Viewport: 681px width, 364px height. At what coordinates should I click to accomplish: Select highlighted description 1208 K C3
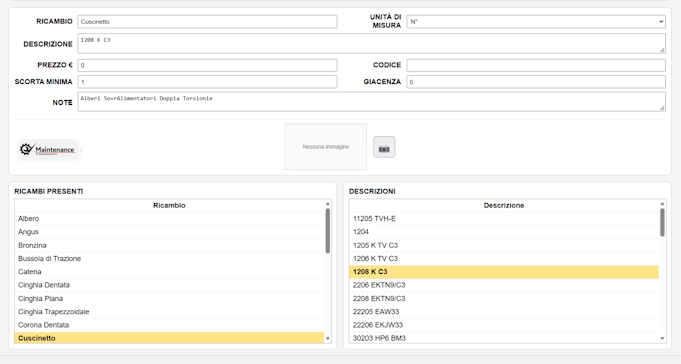pos(504,272)
